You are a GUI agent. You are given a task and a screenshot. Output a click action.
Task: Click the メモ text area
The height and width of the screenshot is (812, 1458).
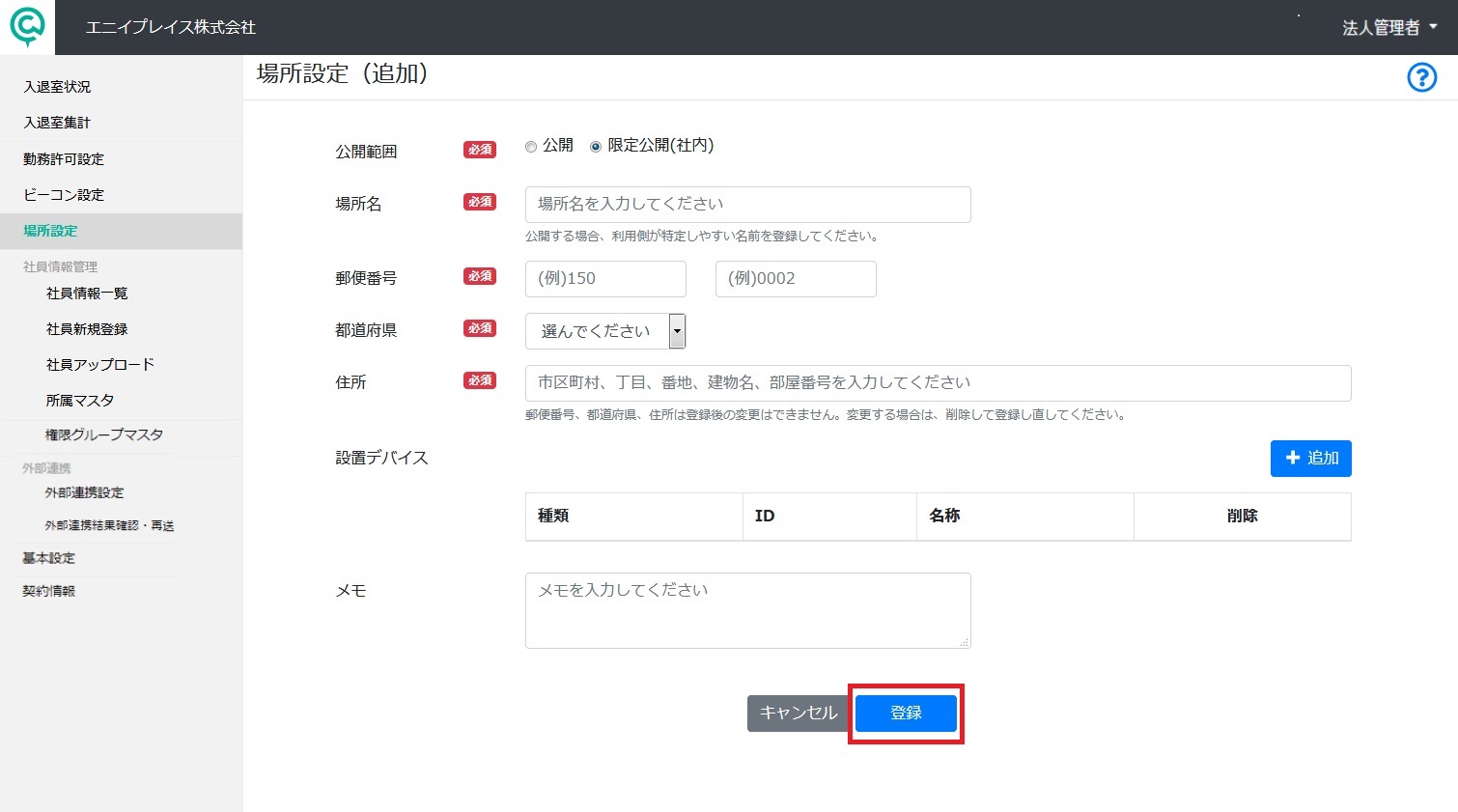point(748,610)
